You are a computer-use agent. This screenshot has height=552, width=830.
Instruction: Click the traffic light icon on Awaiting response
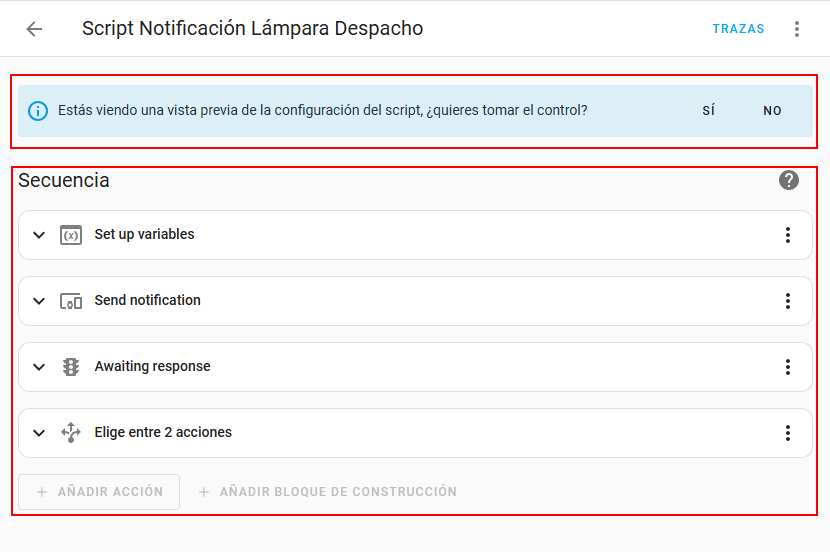coord(70,367)
